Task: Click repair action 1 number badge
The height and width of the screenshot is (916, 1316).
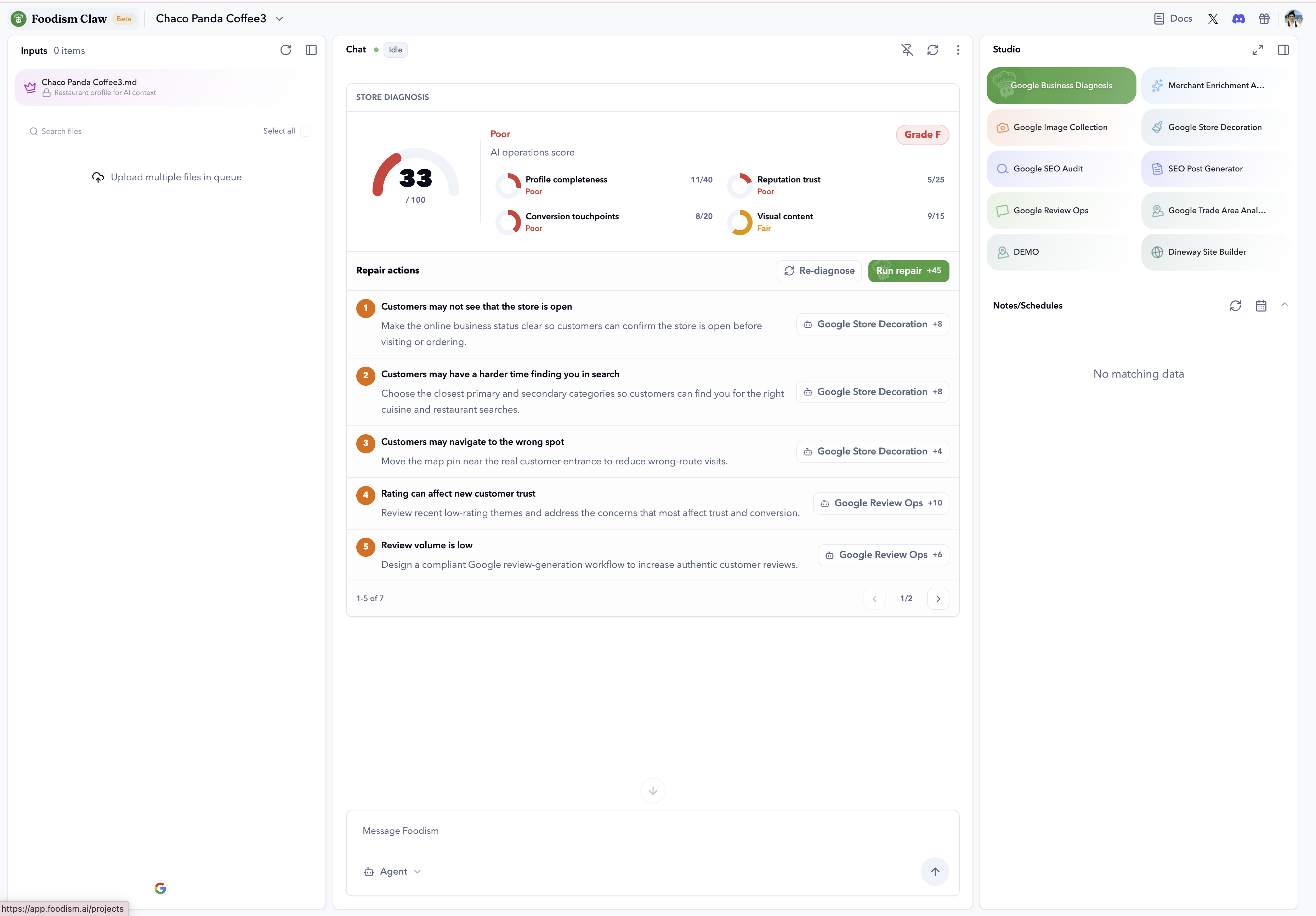Action: click(366, 308)
